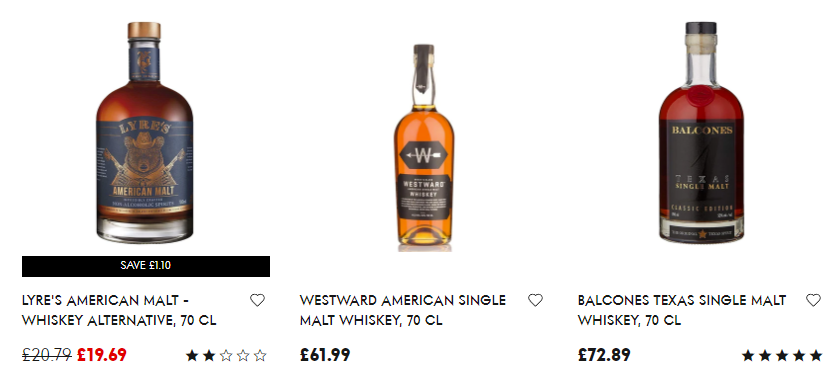Click the Balcones five-star rating
The height and width of the screenshot is (371, 825).
pos(782,356)
